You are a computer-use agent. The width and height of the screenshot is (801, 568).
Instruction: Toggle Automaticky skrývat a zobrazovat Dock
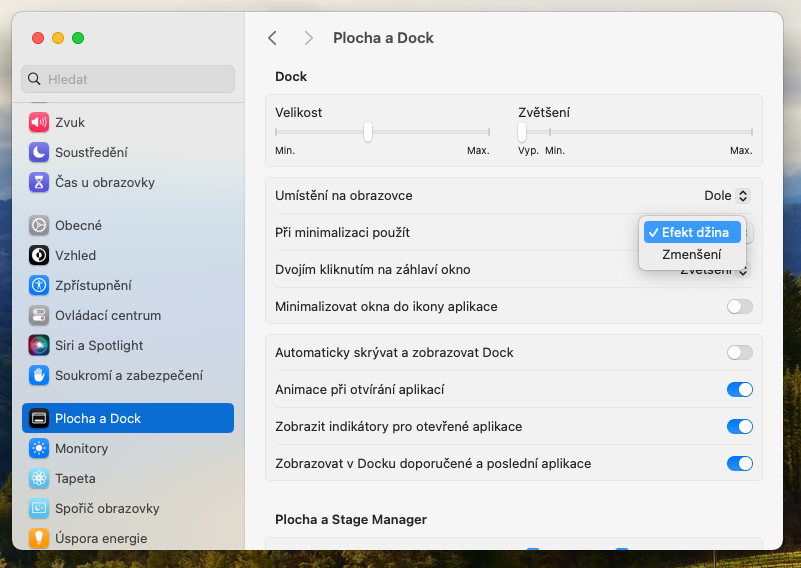pos(739,352)
